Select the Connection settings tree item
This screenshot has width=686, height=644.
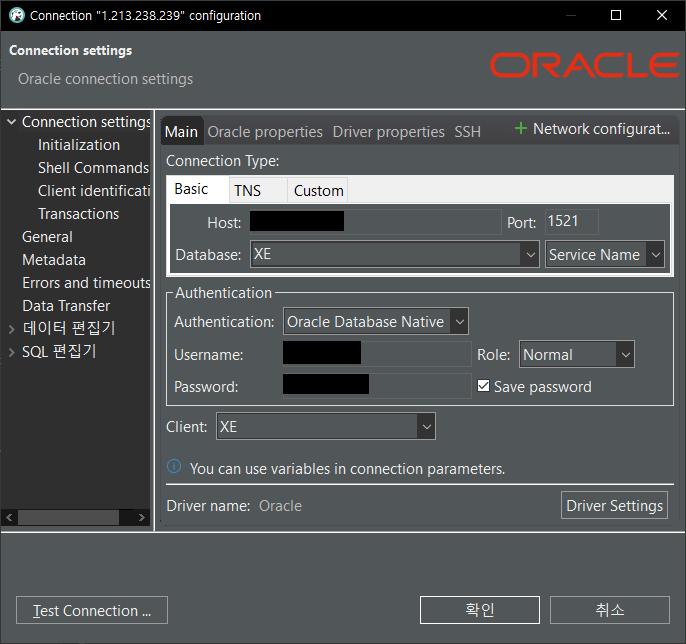(86, 122)
